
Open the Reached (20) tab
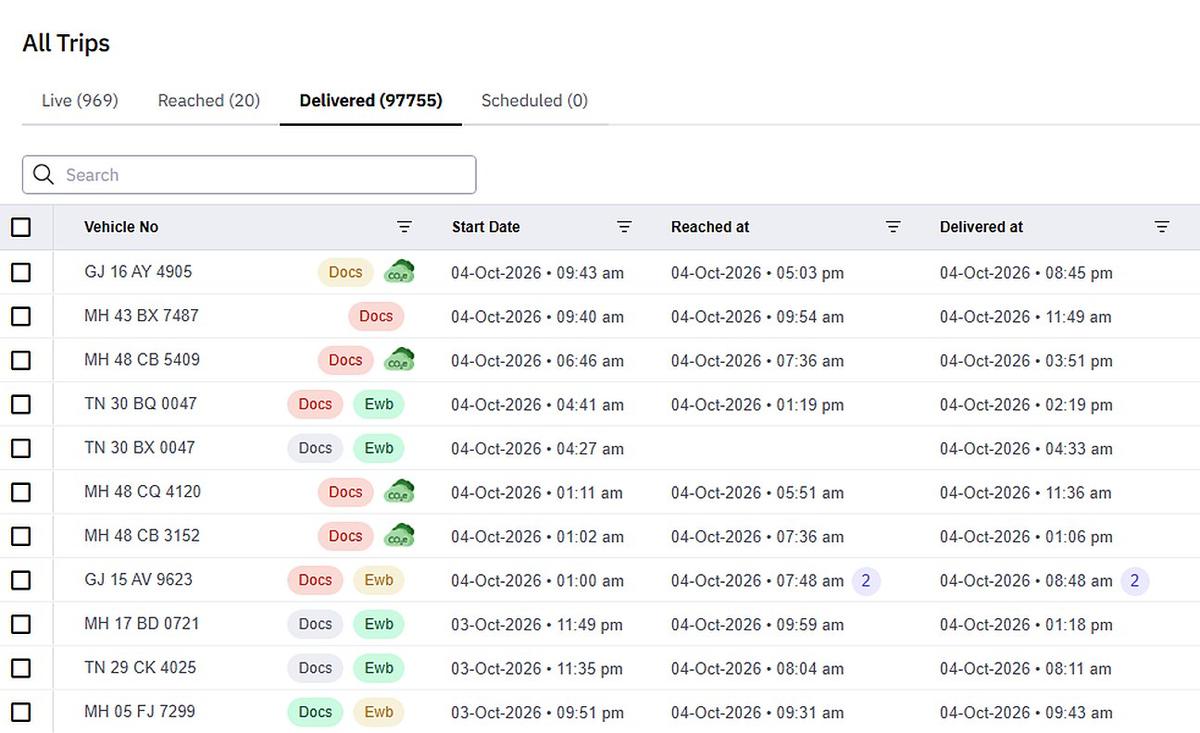pos(209,100)
